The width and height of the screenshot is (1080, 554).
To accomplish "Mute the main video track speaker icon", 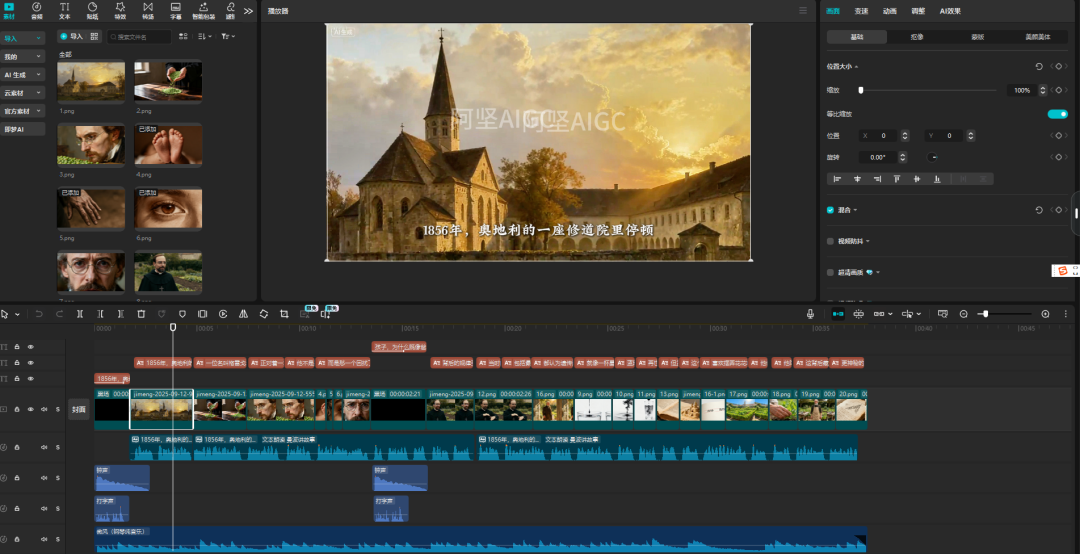I will point(43,409).
